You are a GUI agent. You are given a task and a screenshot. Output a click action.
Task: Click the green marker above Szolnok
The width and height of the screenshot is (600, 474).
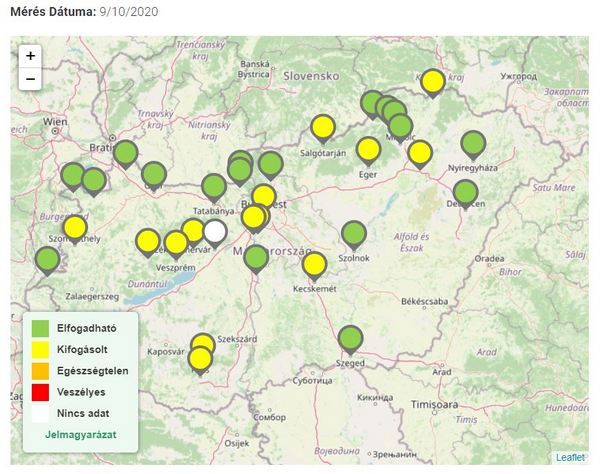(x=354, y=234)
